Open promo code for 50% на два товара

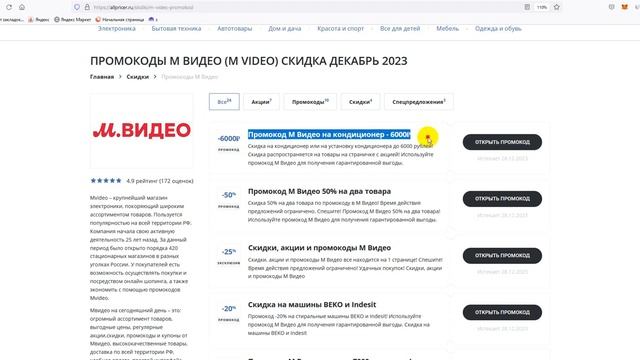pos(502,199)
